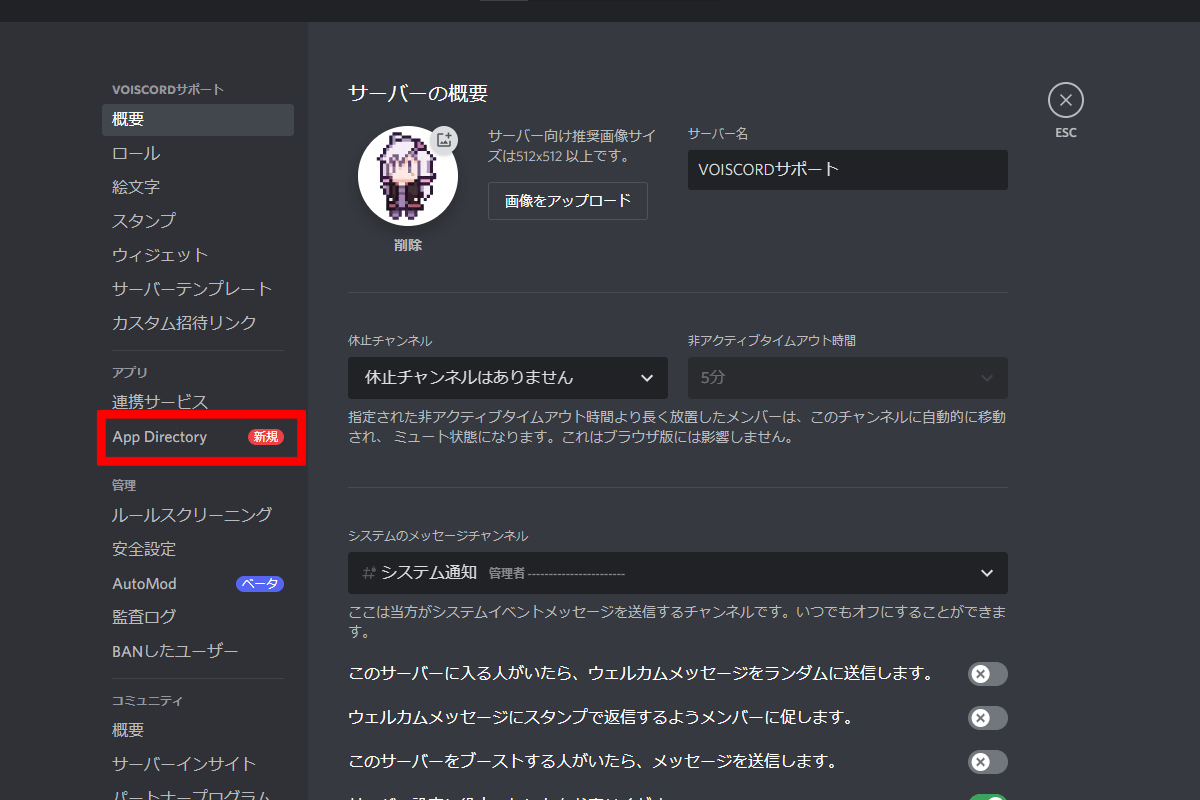
Task: Open the 休止チャンネル dropdown
Action: click(508, 378)
